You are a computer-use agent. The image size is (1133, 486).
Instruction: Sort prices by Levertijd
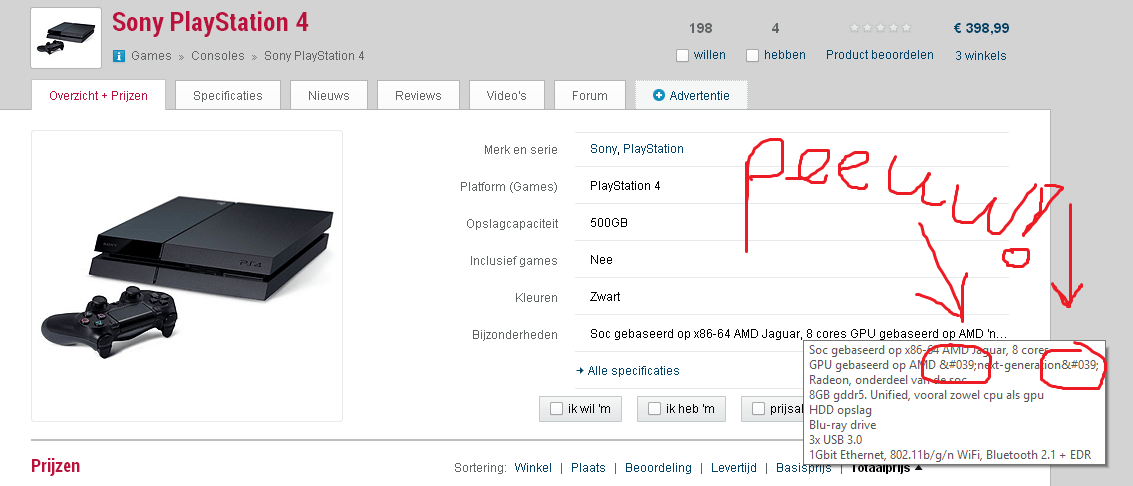coord(733,468)
